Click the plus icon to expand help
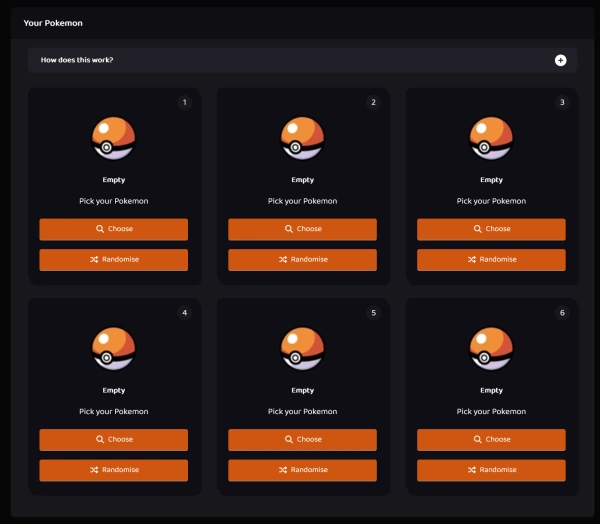The width and height of the screenshot is (600, 524). 560,60
